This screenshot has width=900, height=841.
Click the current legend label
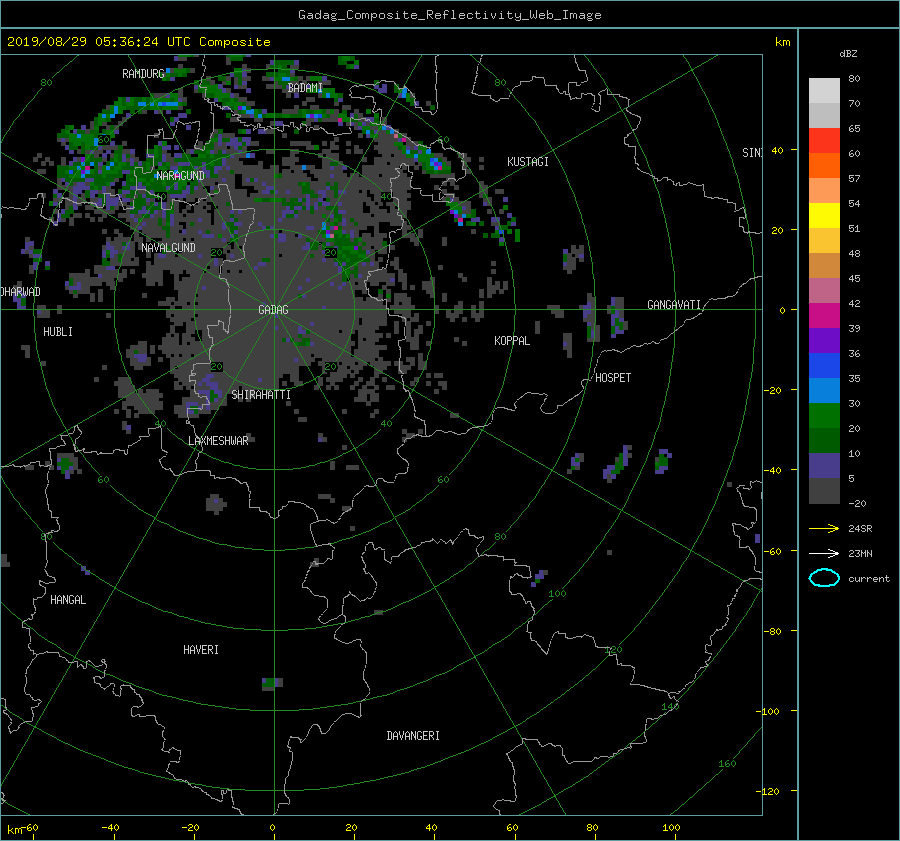click(x=869, y=579)
